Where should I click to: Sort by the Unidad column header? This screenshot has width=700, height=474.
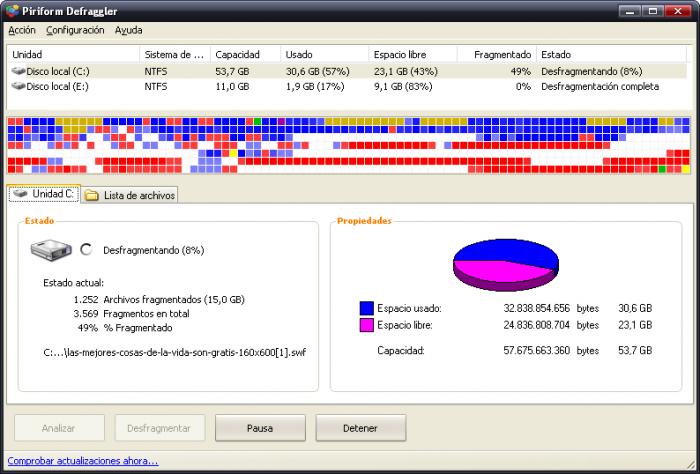pyautogui.click(x=73, y=54)
